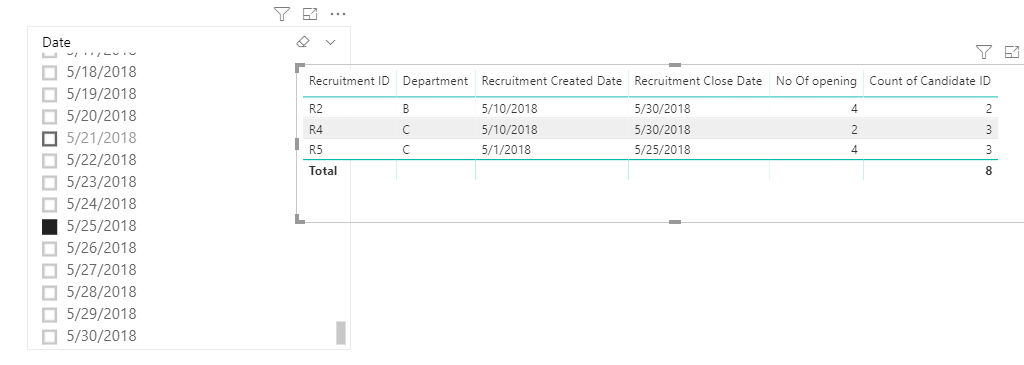
Task: Sort by Count of Candidate ID header
Action: coord(931,82)
